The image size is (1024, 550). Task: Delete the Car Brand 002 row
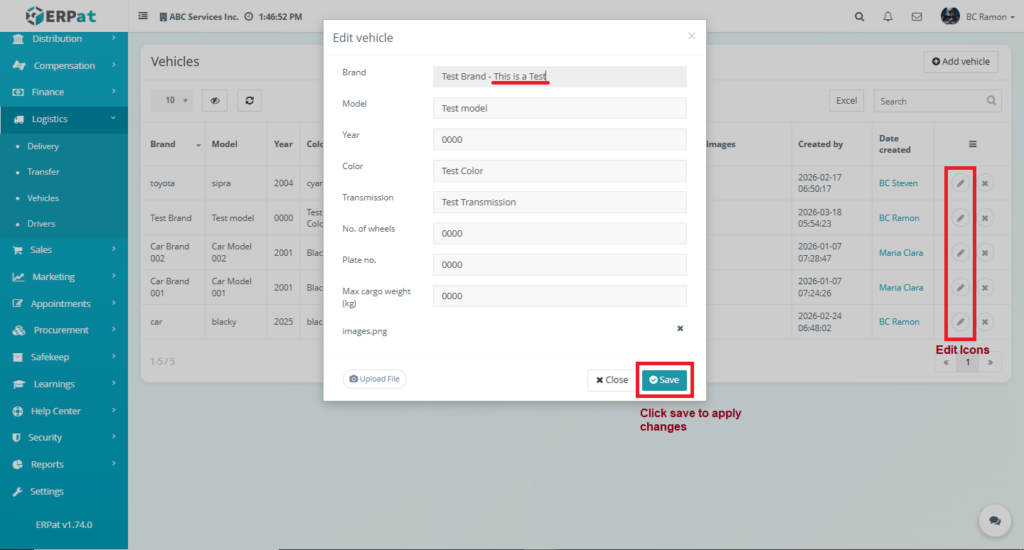pos(985,253)
